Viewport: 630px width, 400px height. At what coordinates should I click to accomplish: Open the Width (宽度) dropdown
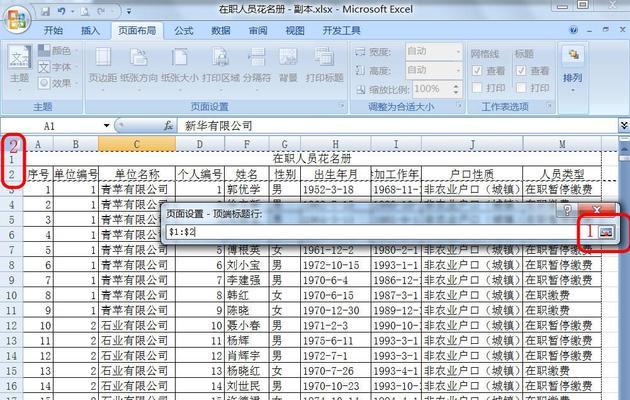[x=458, y=51]
